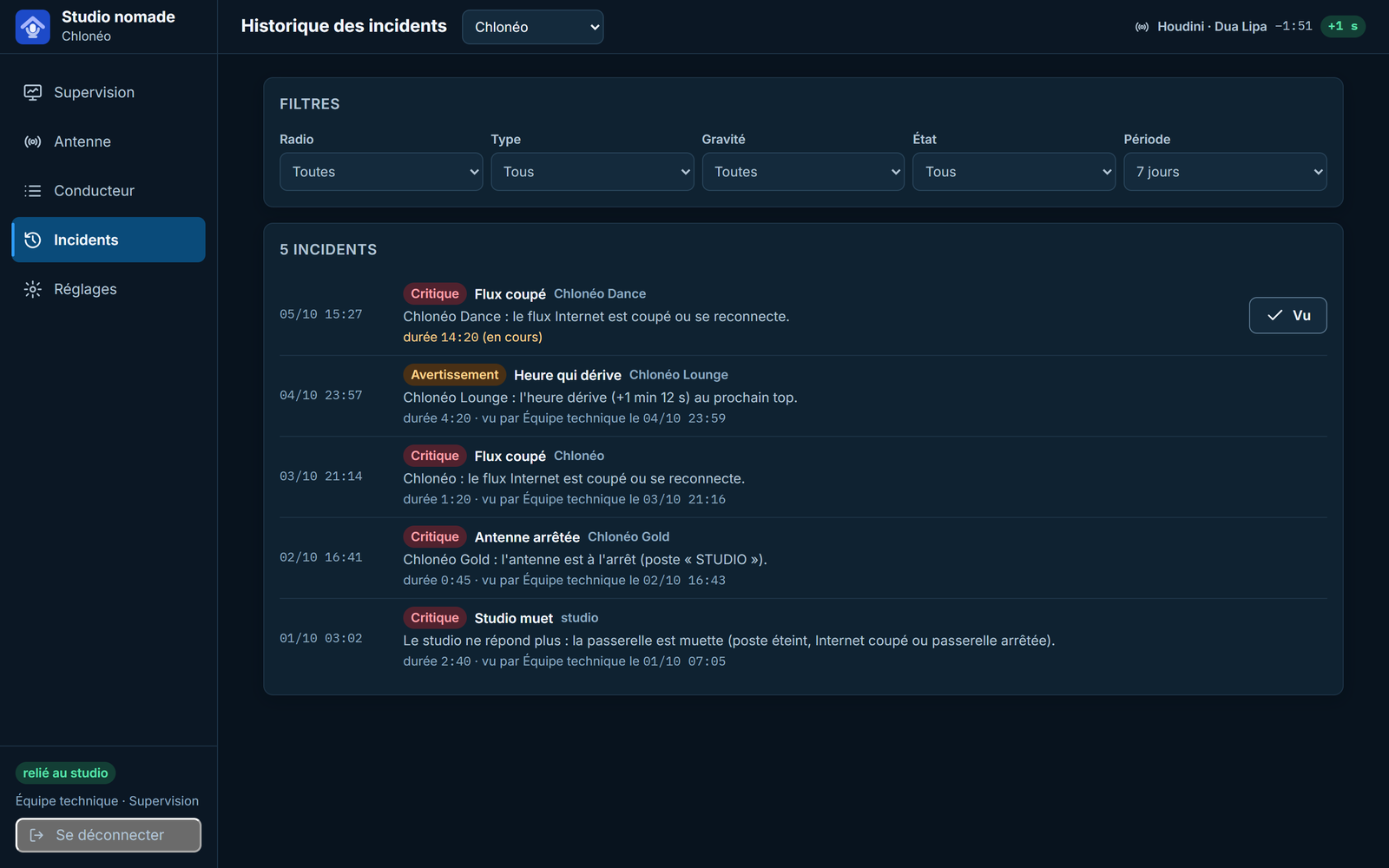Click the Supervision monitor icon
This screenshot has height=868, width=1389.
pos(33,92)
